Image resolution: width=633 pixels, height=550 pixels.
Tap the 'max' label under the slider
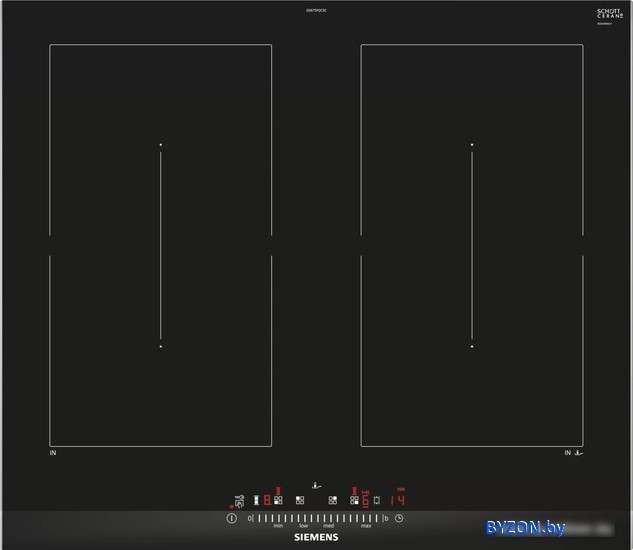[366, 526]
